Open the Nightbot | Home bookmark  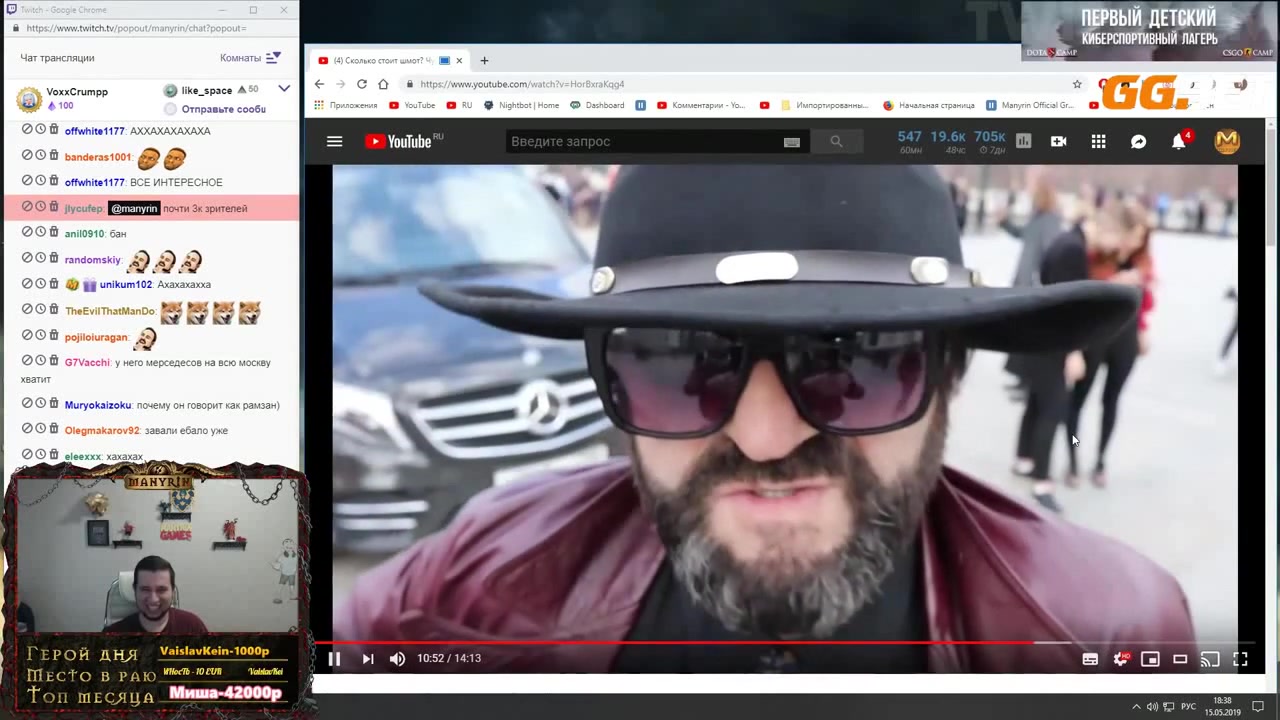tap(521, 105)
